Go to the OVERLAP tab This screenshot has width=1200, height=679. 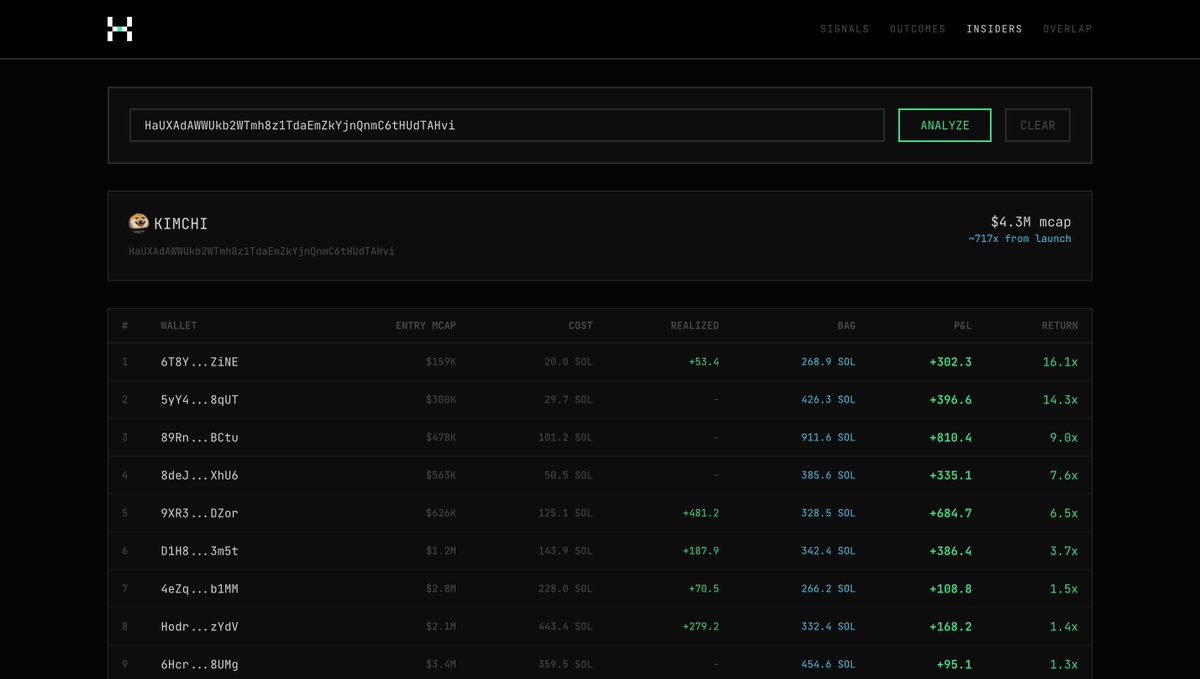[1067, 29]
